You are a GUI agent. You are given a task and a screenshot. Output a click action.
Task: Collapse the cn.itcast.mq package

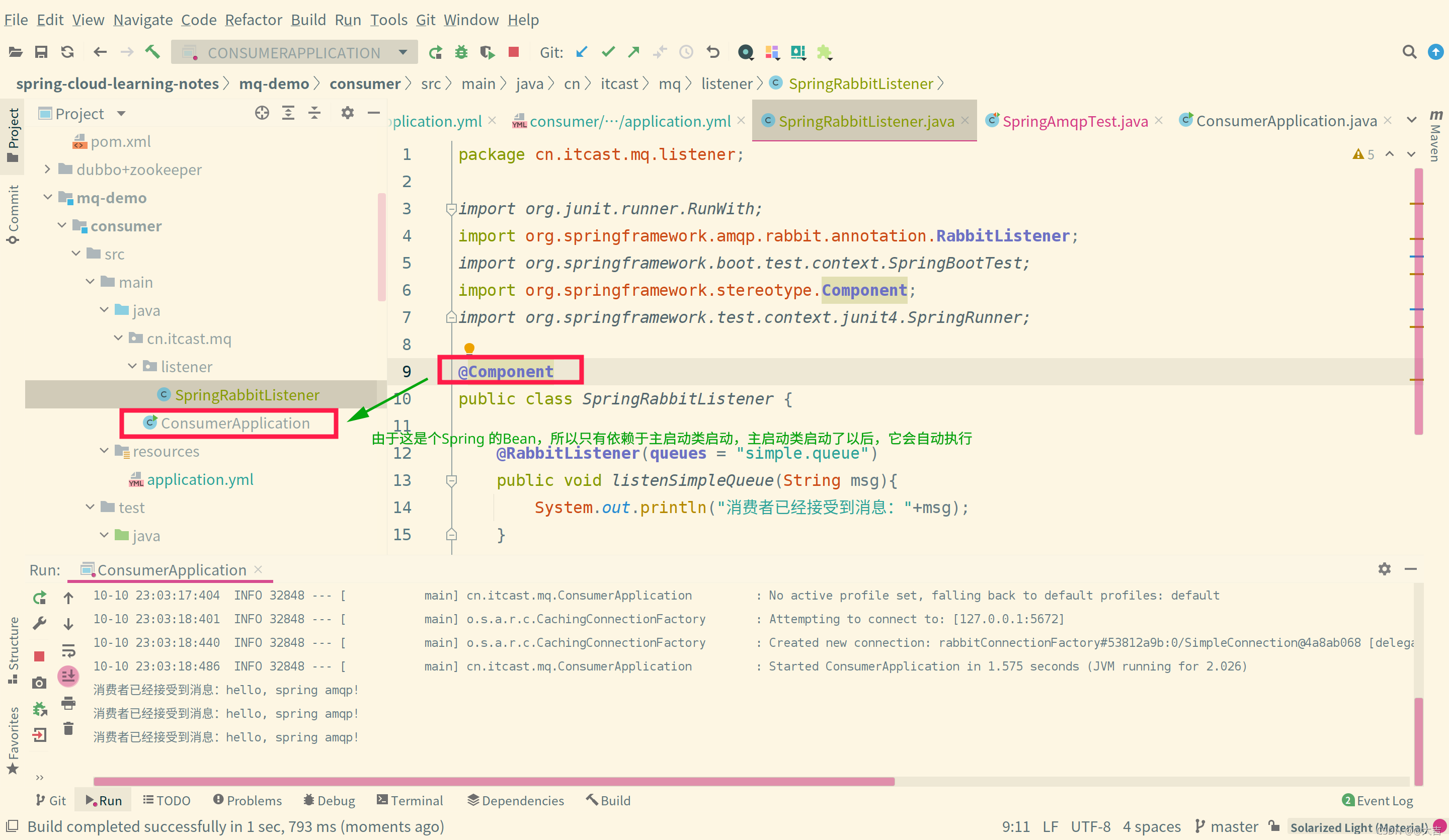(x=118, y=338)
